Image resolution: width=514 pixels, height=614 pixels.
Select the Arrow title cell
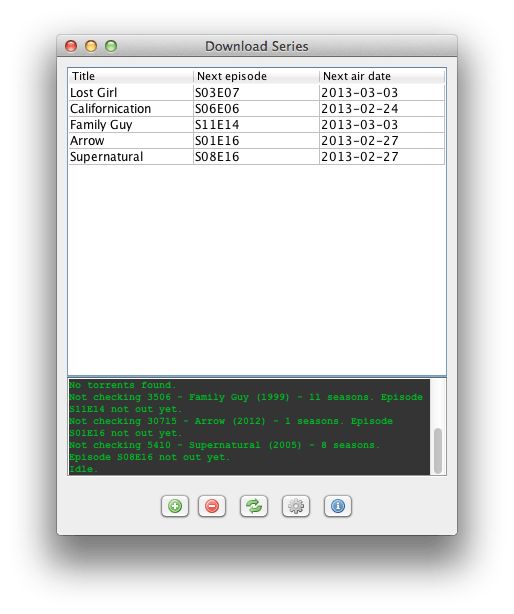[x=131, y=141]
